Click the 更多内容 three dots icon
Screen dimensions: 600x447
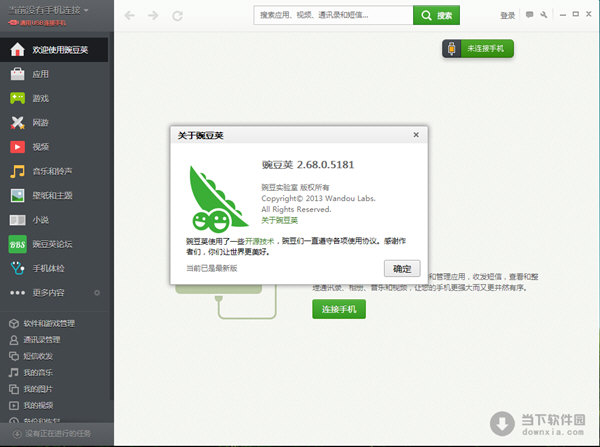pos(17,293)
